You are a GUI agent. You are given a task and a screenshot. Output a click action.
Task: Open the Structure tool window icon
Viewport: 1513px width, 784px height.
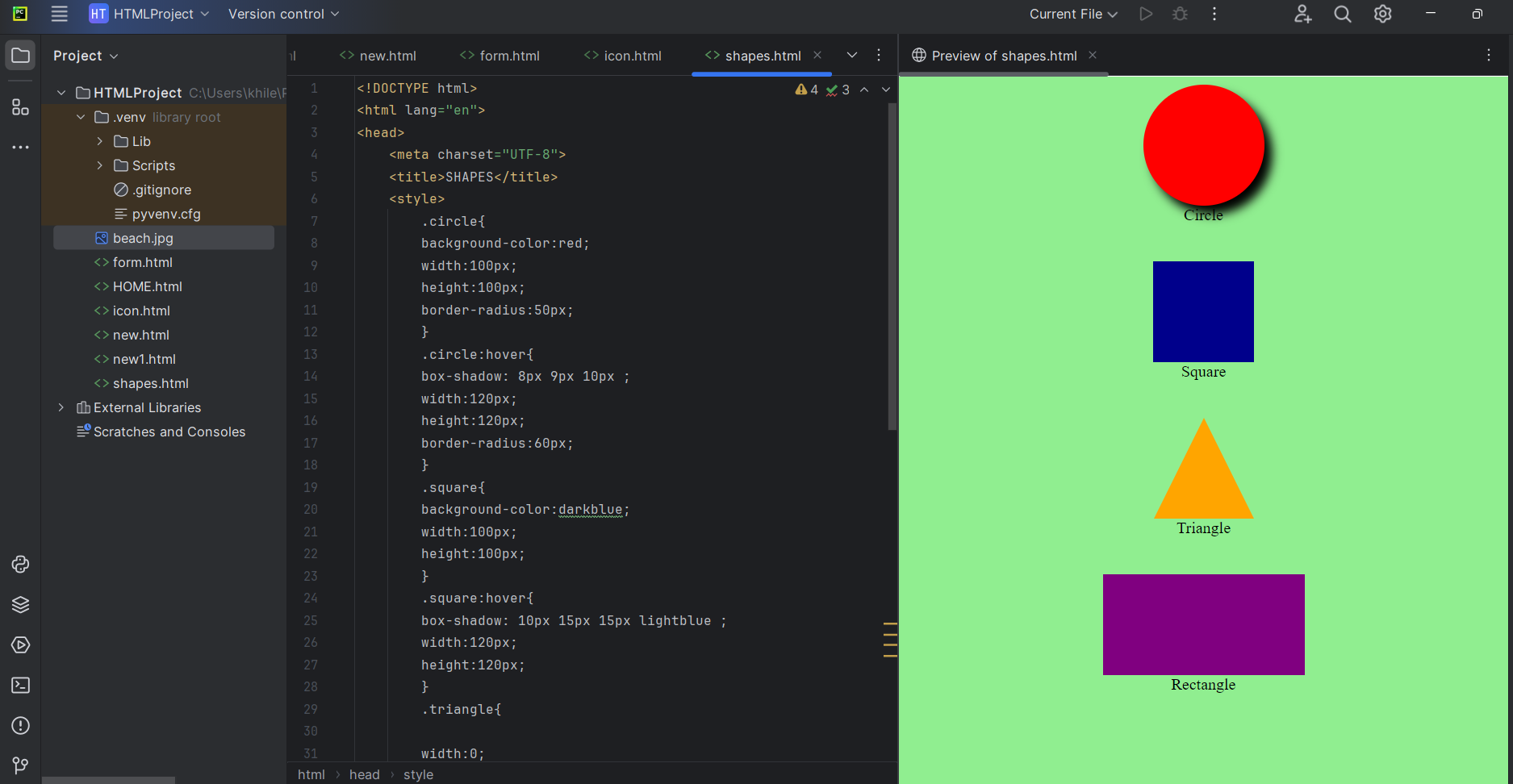point(20,106)
